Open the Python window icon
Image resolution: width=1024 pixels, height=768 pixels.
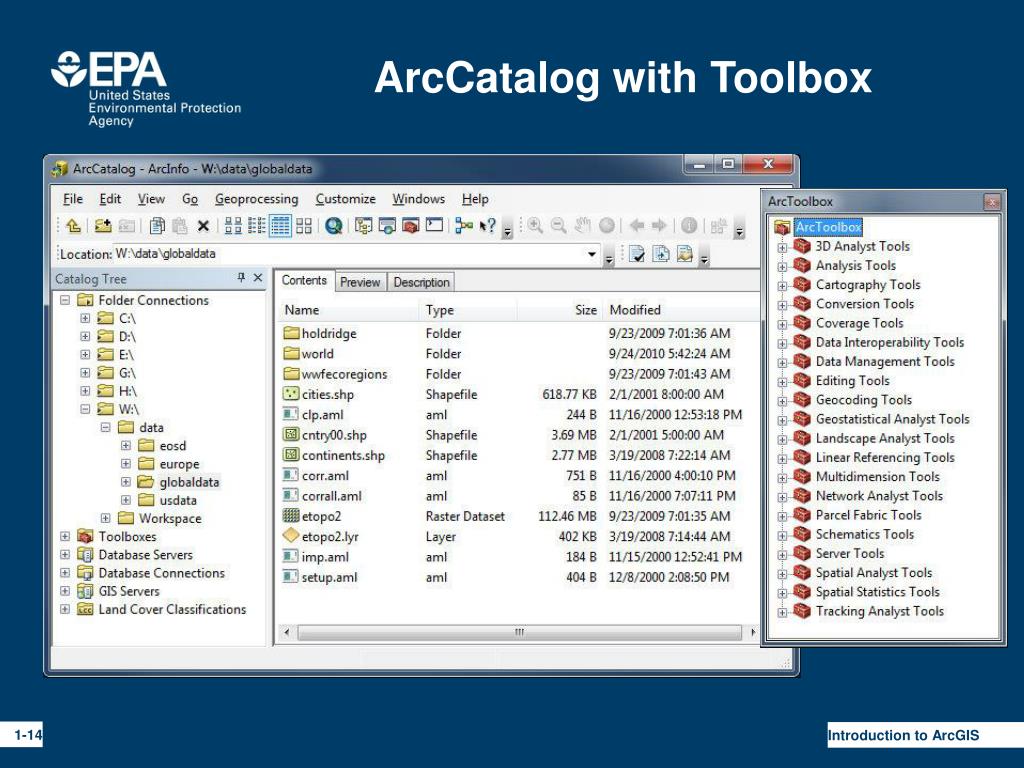click(434, 226)
